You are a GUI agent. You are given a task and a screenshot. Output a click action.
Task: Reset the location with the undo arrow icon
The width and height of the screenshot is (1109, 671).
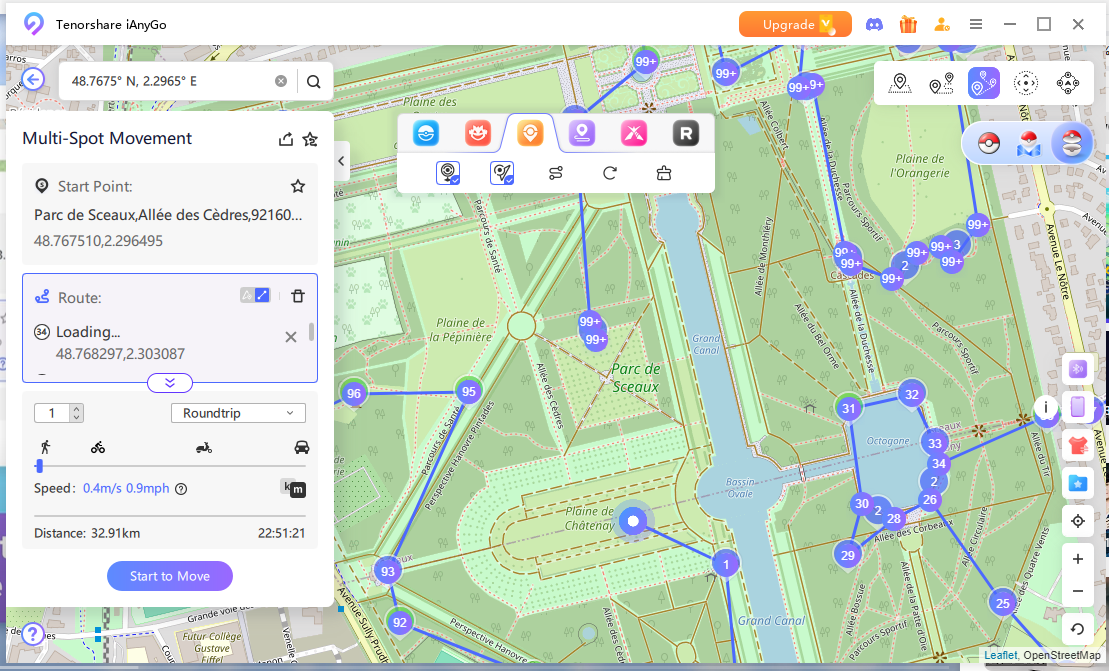pyautogui.click(x=1078, y=629)
